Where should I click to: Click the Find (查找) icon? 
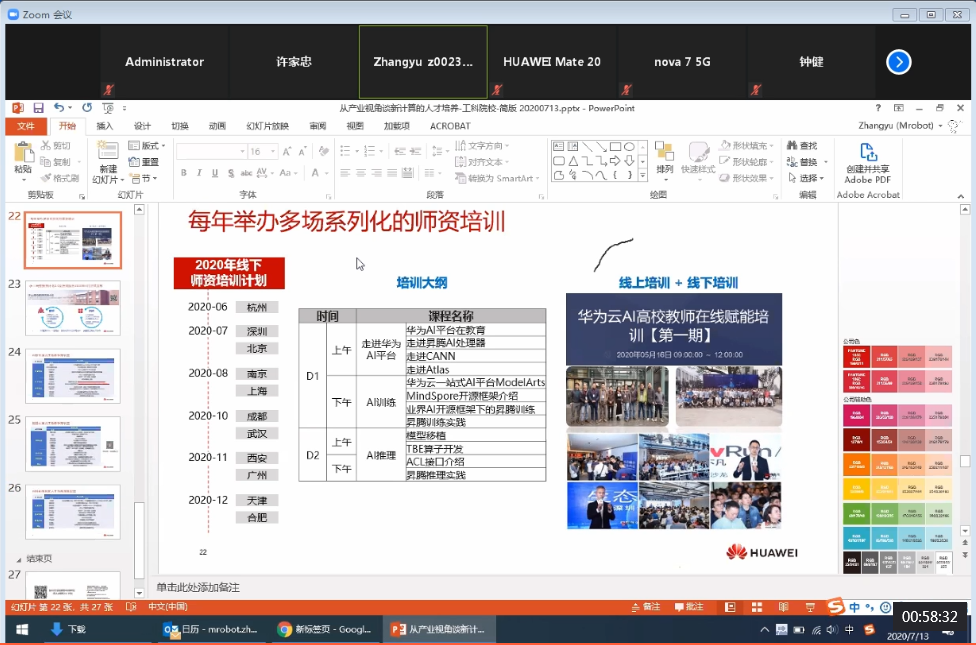tap(801, 146)
